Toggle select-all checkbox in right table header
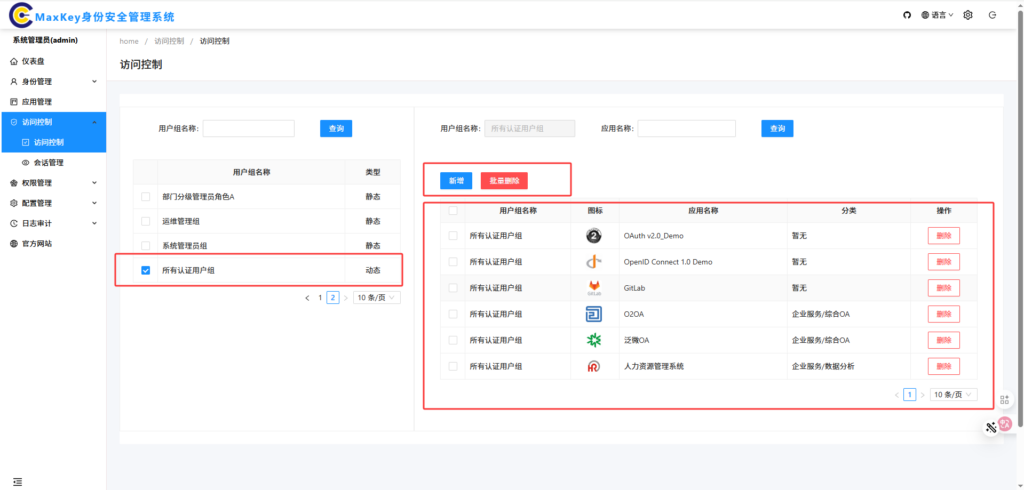 pyautogui.click(x=453, y=211)
